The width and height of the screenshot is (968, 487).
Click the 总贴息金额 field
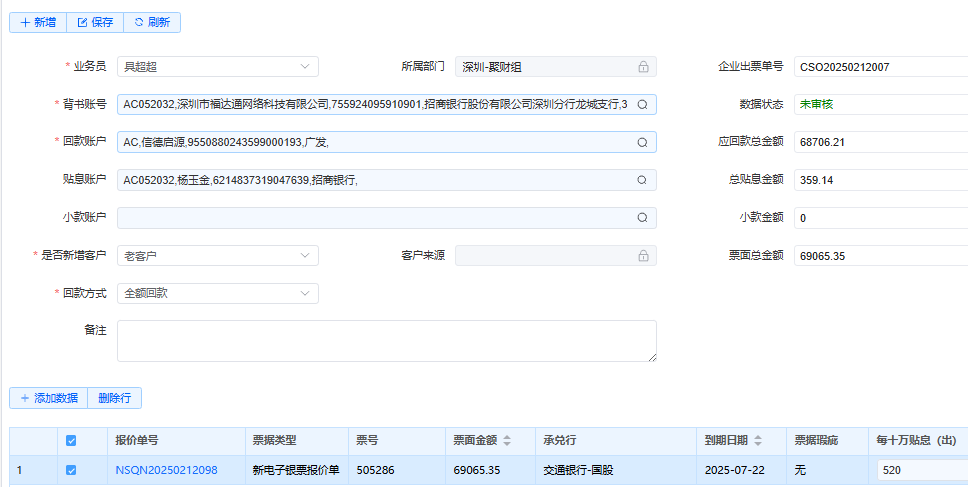881,180
